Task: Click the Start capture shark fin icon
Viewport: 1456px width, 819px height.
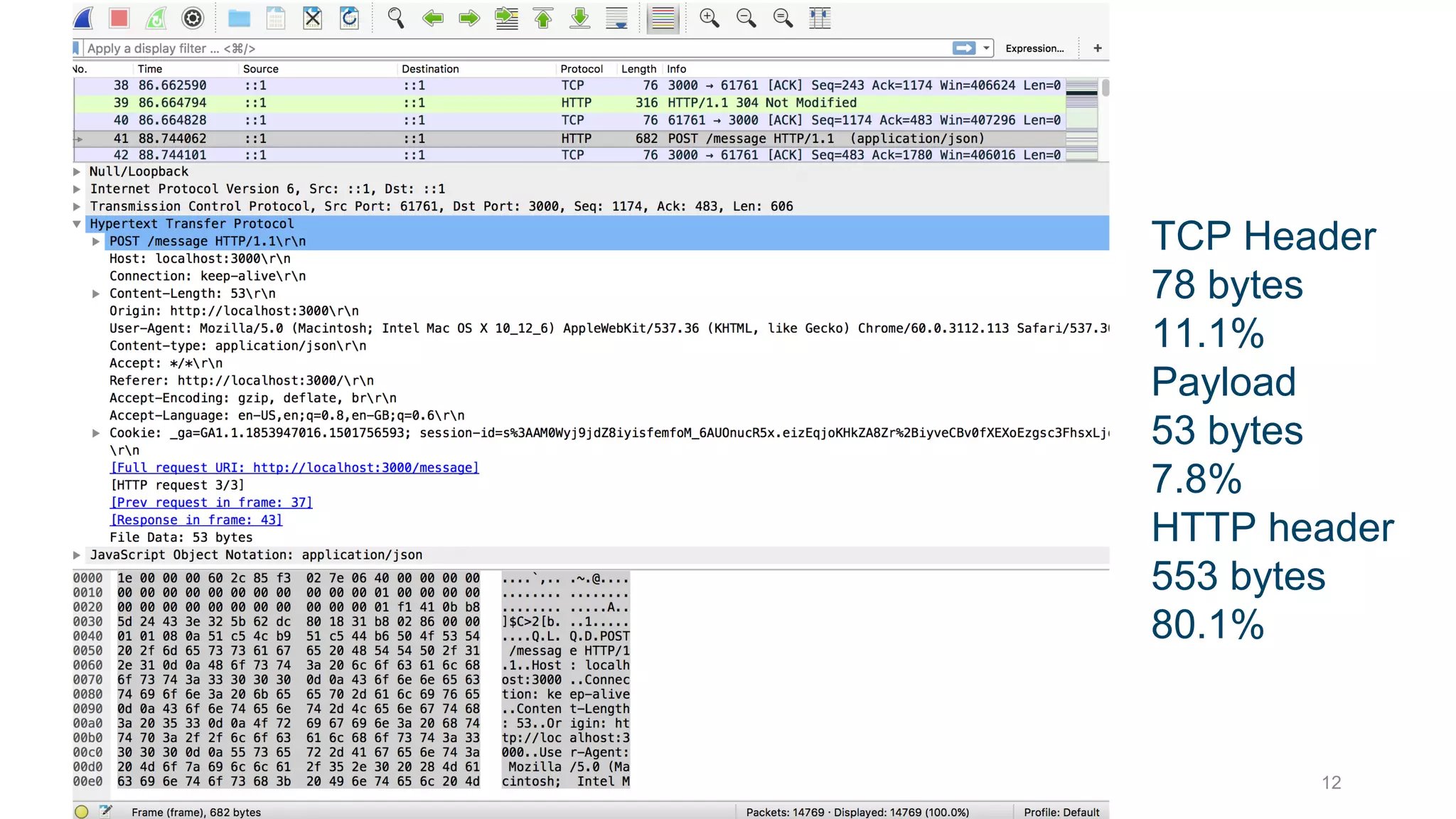Action: (84, 18)
